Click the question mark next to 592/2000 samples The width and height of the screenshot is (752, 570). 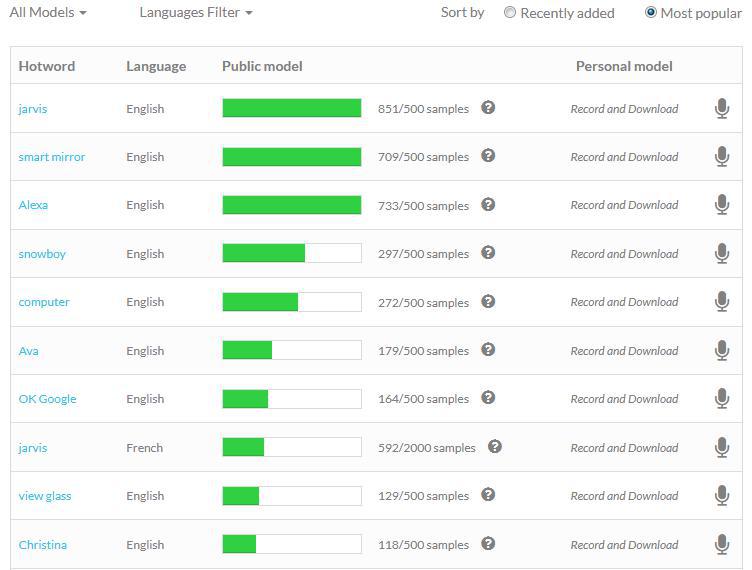point(495,447)
